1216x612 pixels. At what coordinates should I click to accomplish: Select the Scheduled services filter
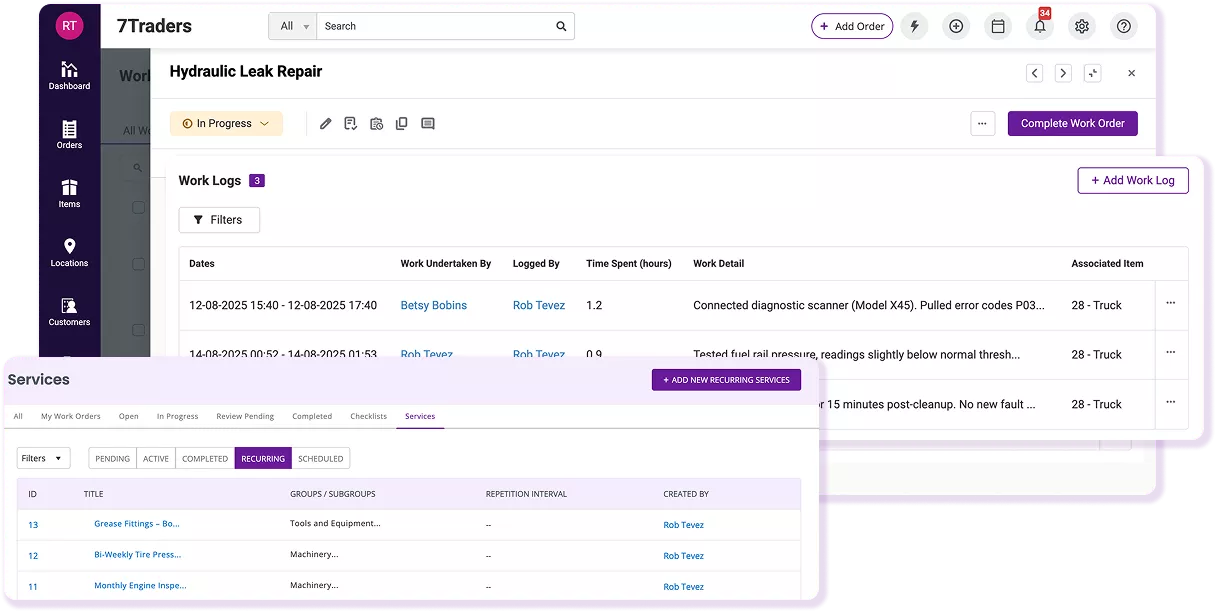point(321,459)
